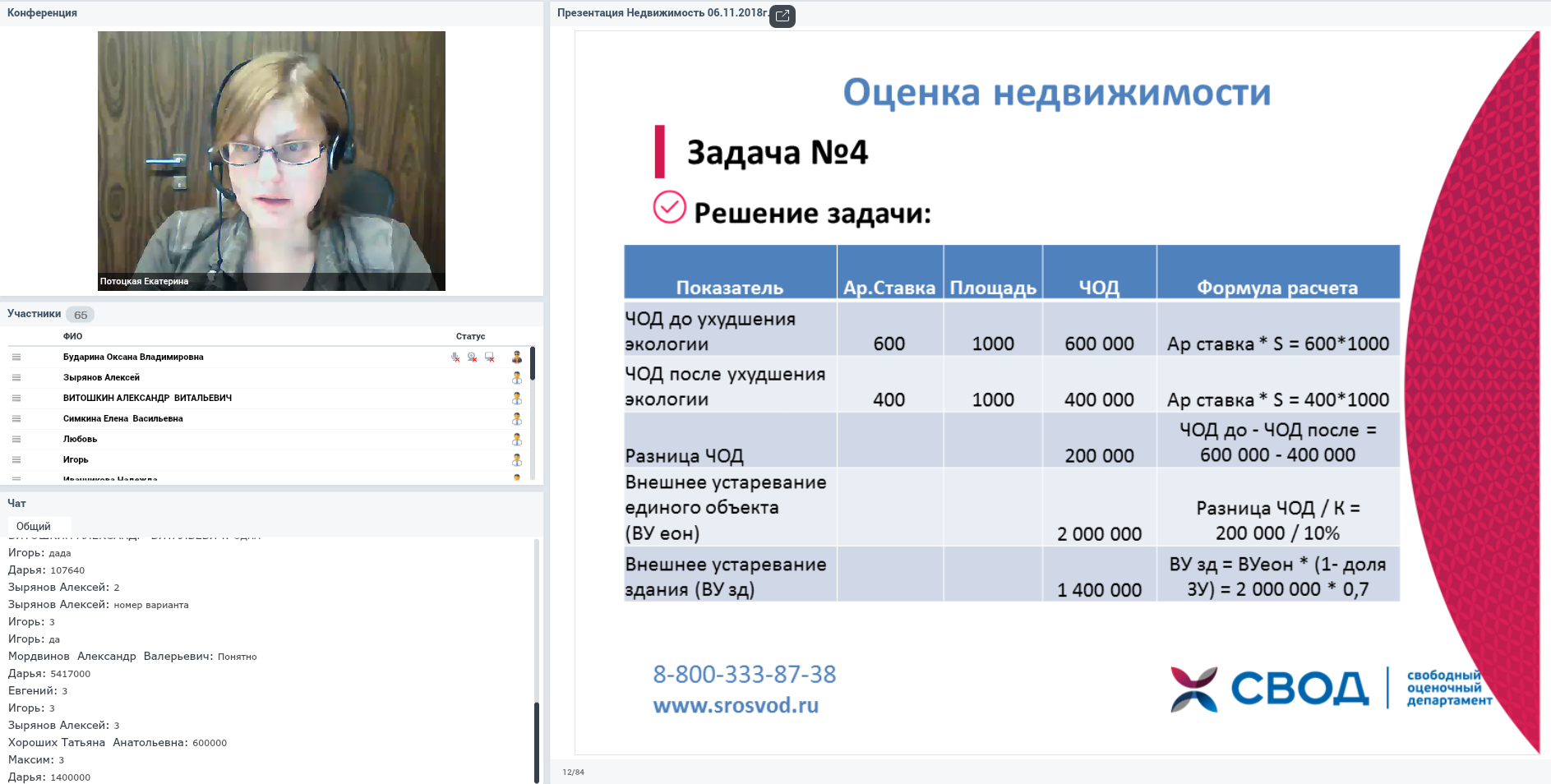Open row menu handle for Любовь
1551x784 pixels.
[x=16, y=439]
